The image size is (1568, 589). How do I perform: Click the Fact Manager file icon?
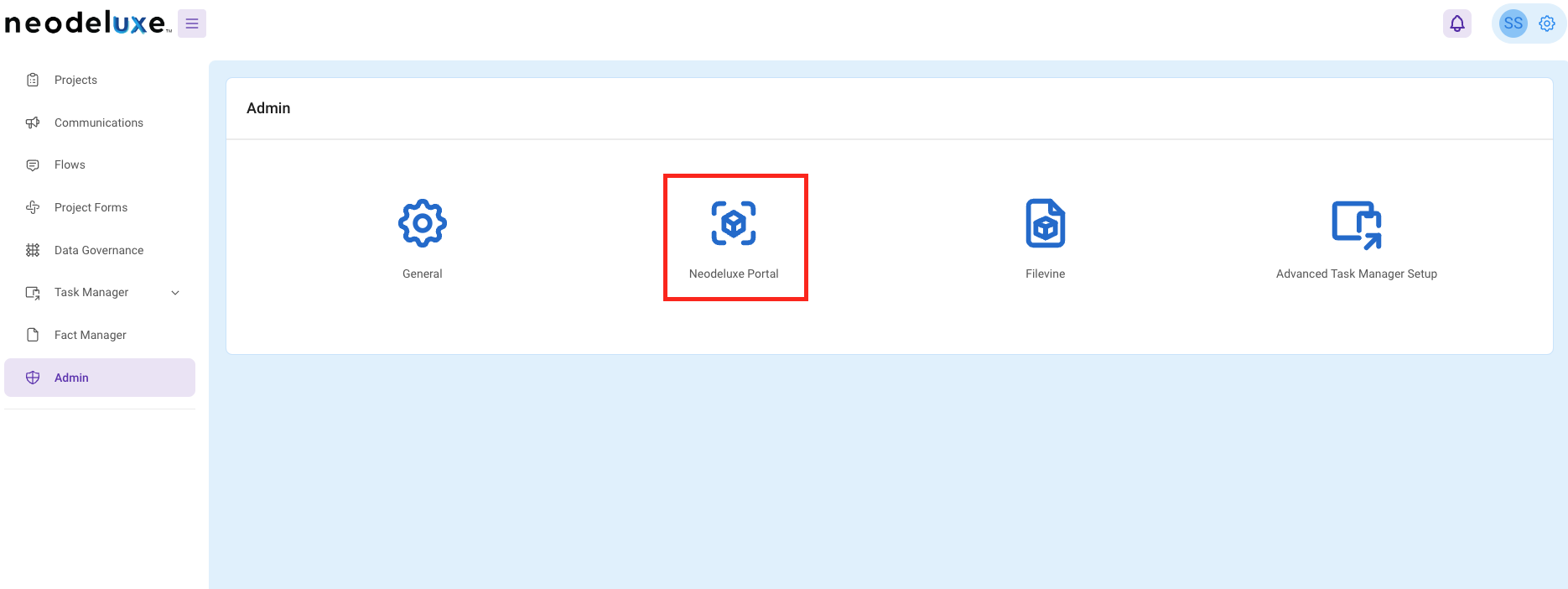[x=33, y=335]
